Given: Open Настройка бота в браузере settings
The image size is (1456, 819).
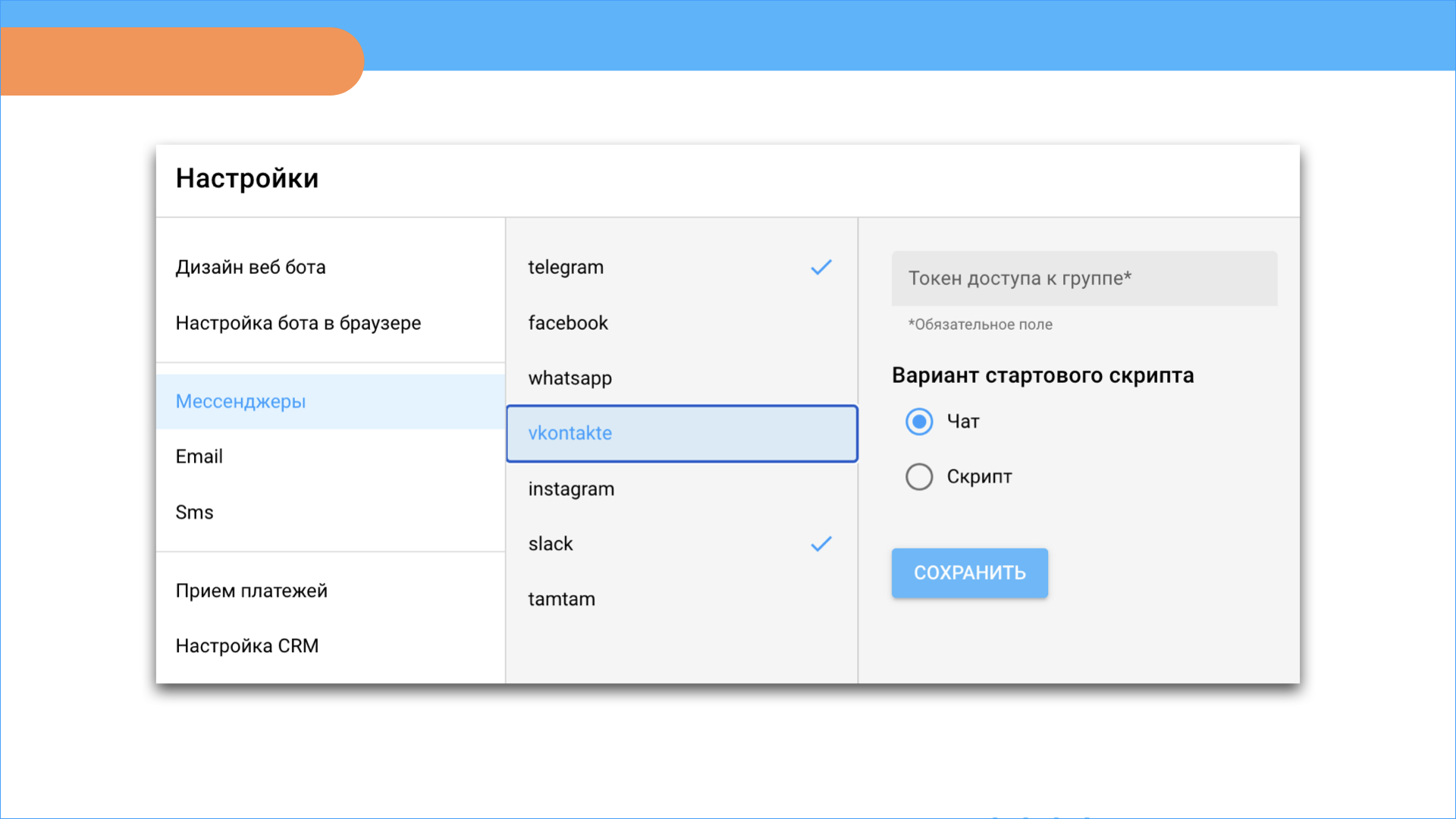Looking at the screenshot, I should pos(298,324).
